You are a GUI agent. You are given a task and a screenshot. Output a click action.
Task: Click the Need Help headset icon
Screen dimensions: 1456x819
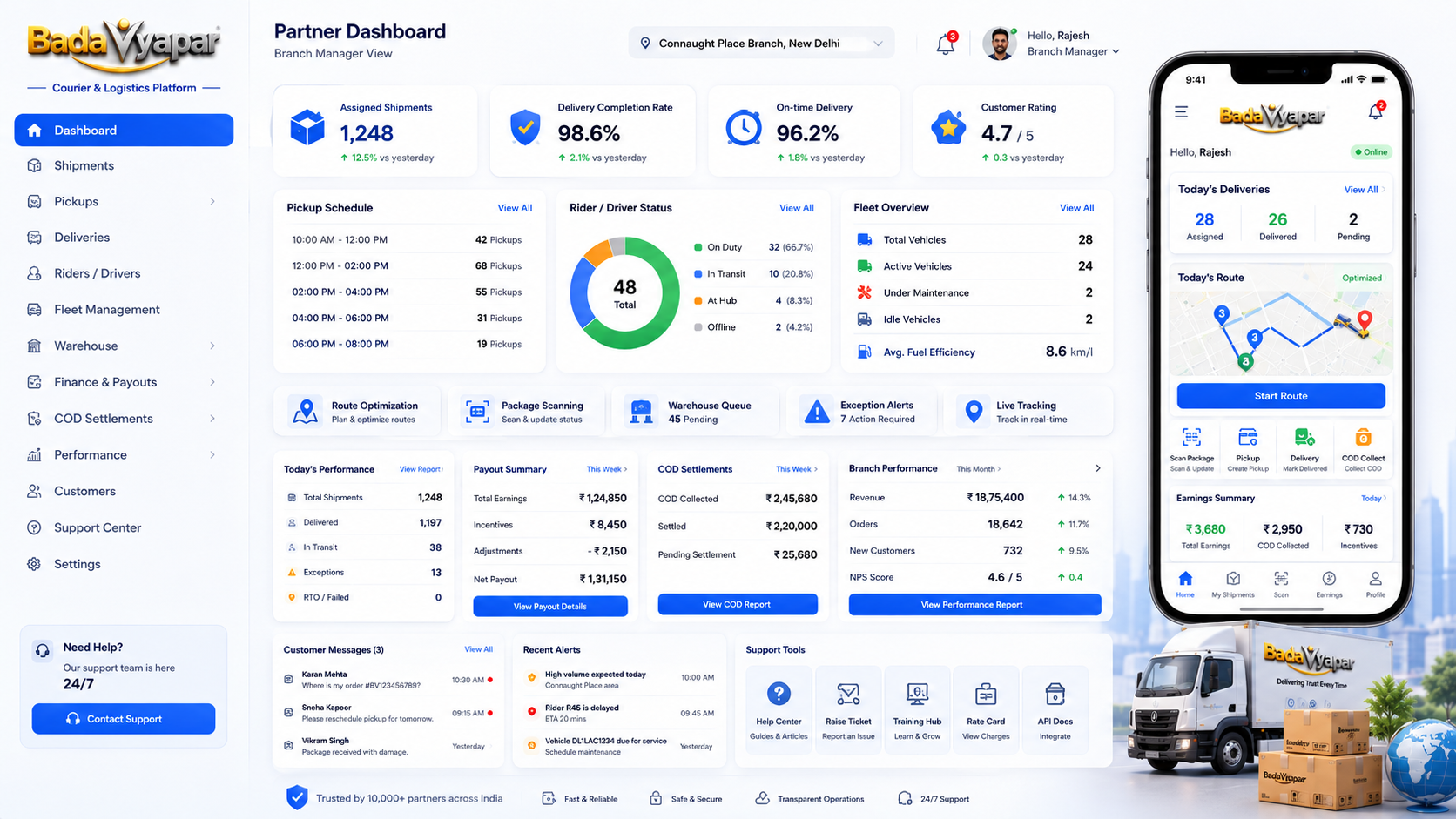tap(42, 650)
